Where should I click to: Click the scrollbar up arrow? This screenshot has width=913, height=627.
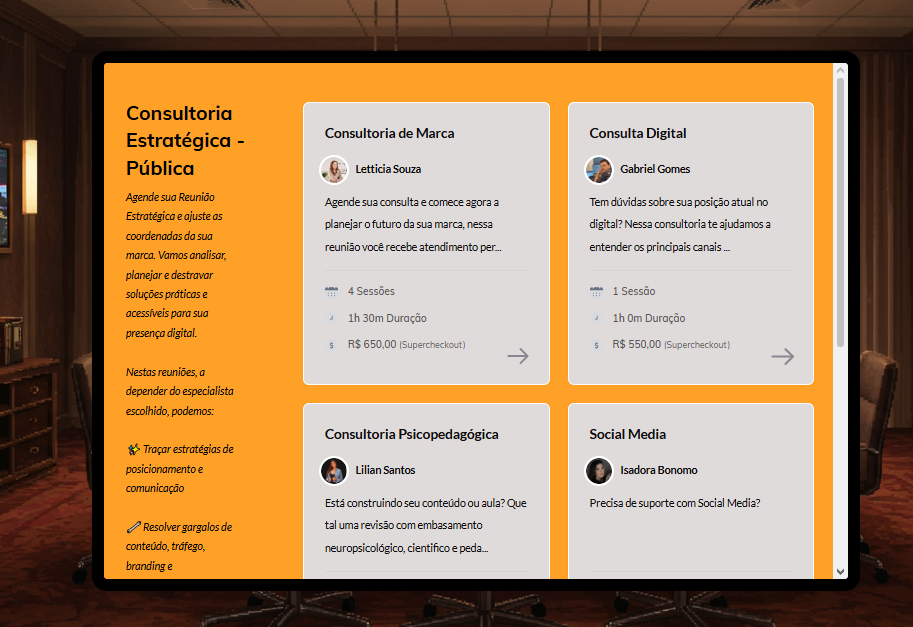coord(840,70)
